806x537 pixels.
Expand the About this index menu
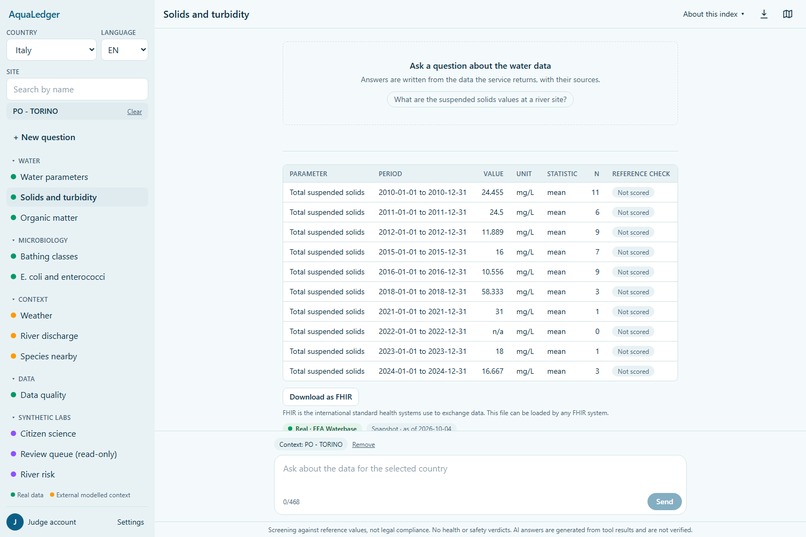pyautogui.click(x=713, y=14)
